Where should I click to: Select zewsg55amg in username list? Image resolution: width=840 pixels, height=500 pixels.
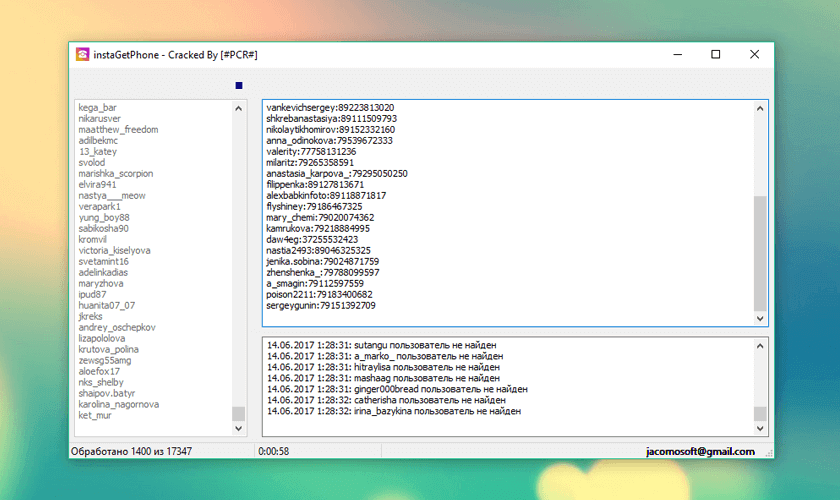coord(104,360)
